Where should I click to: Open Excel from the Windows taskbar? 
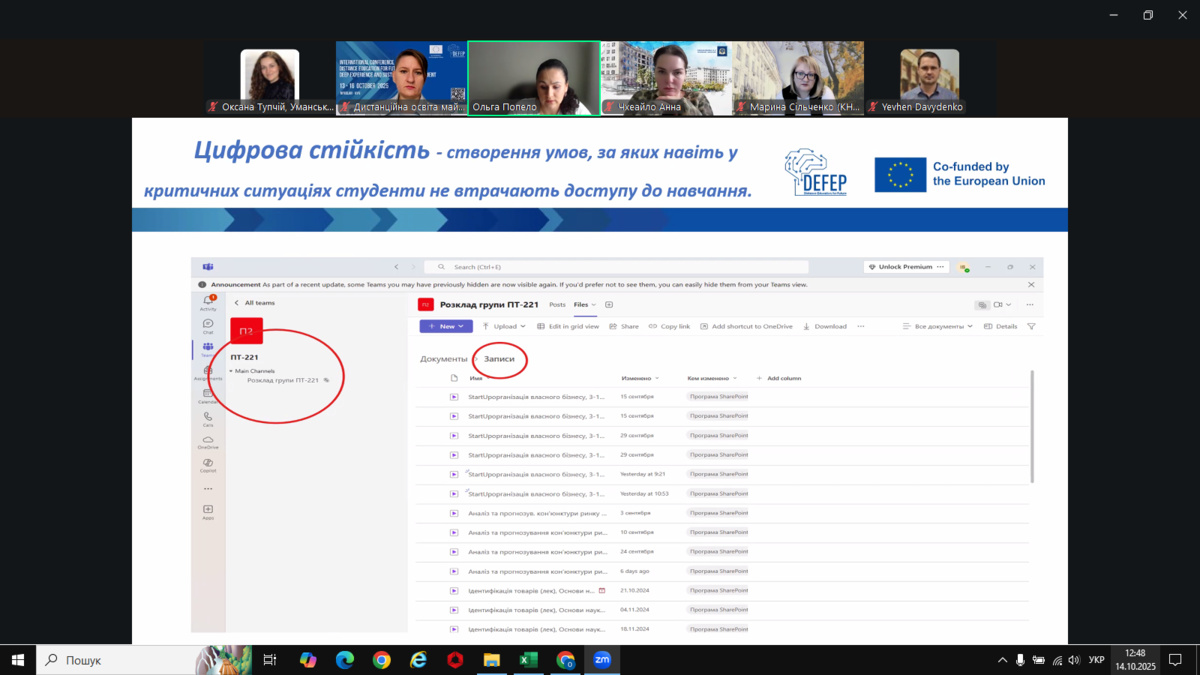528,660
